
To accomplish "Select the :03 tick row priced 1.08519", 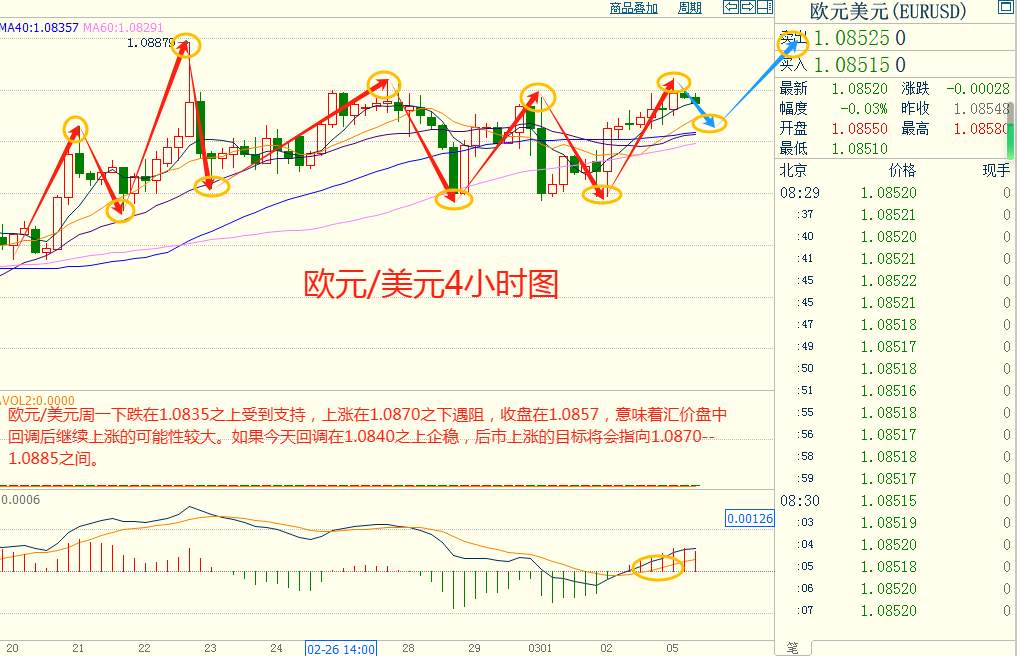I will pyautogui.click(x=895, y=523).
